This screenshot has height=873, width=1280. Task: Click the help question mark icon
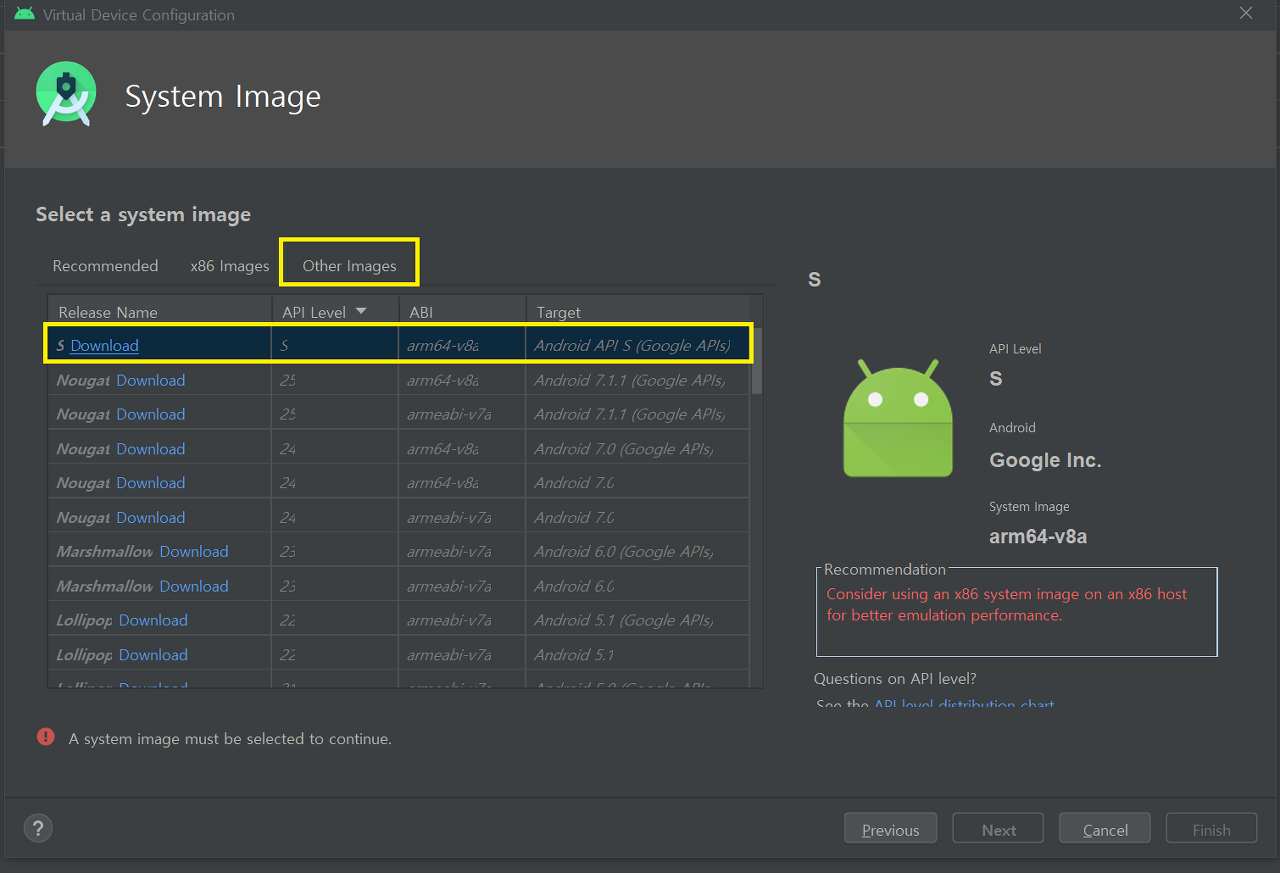click(38, 828)
